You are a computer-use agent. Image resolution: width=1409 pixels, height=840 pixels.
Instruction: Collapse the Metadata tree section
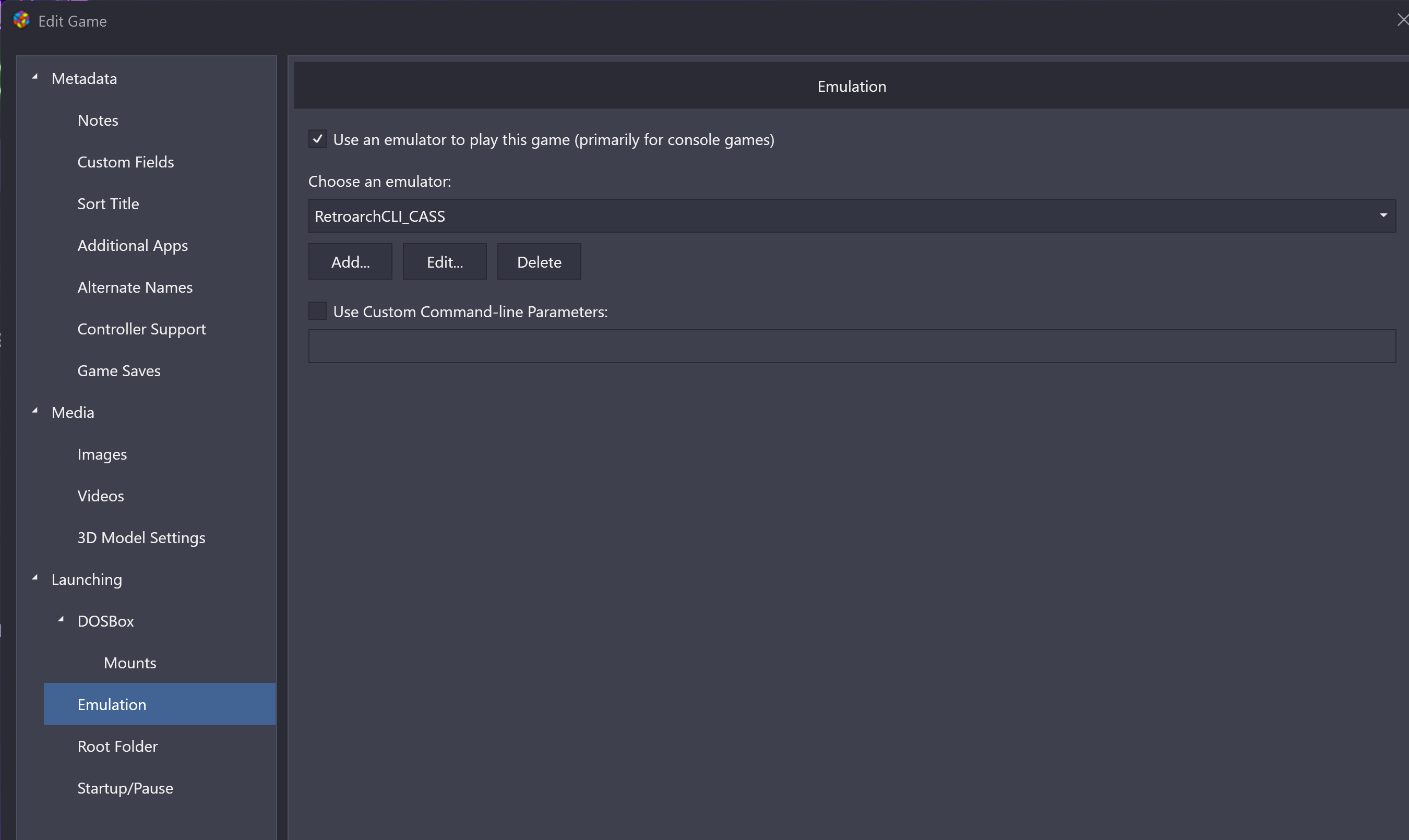pos(35,77)
